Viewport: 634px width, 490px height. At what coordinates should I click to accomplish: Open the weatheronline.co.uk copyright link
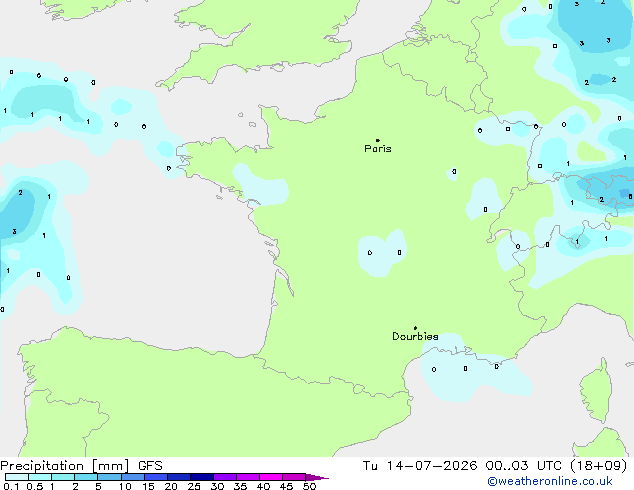coord(550,481)
